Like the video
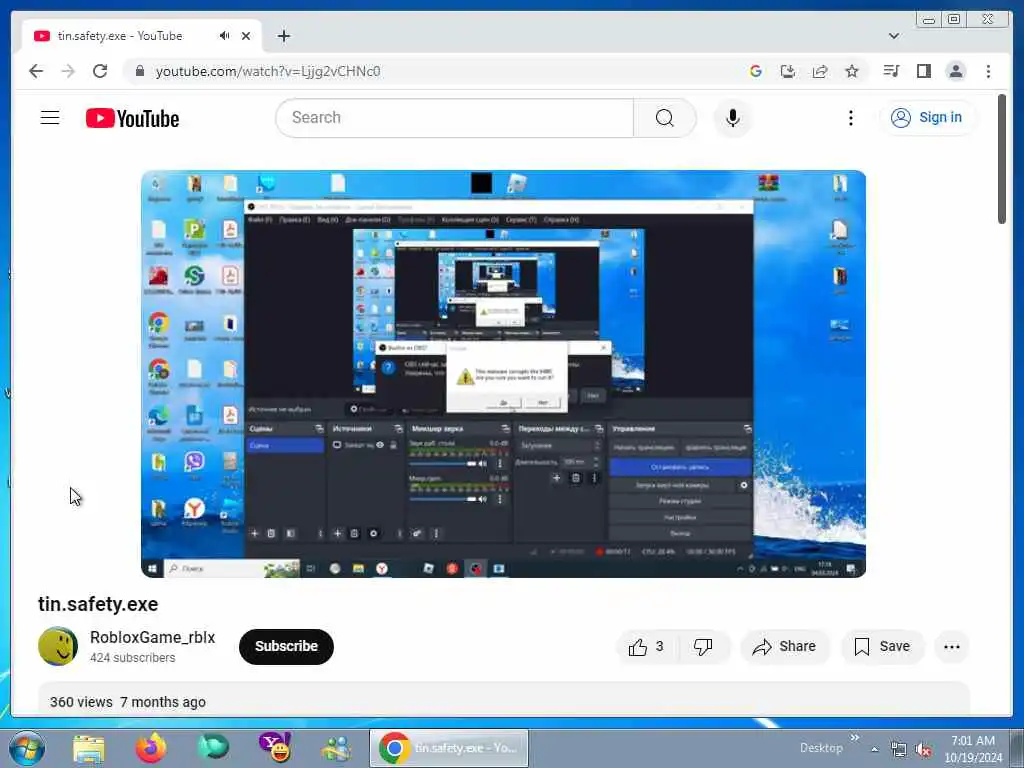 647,647
